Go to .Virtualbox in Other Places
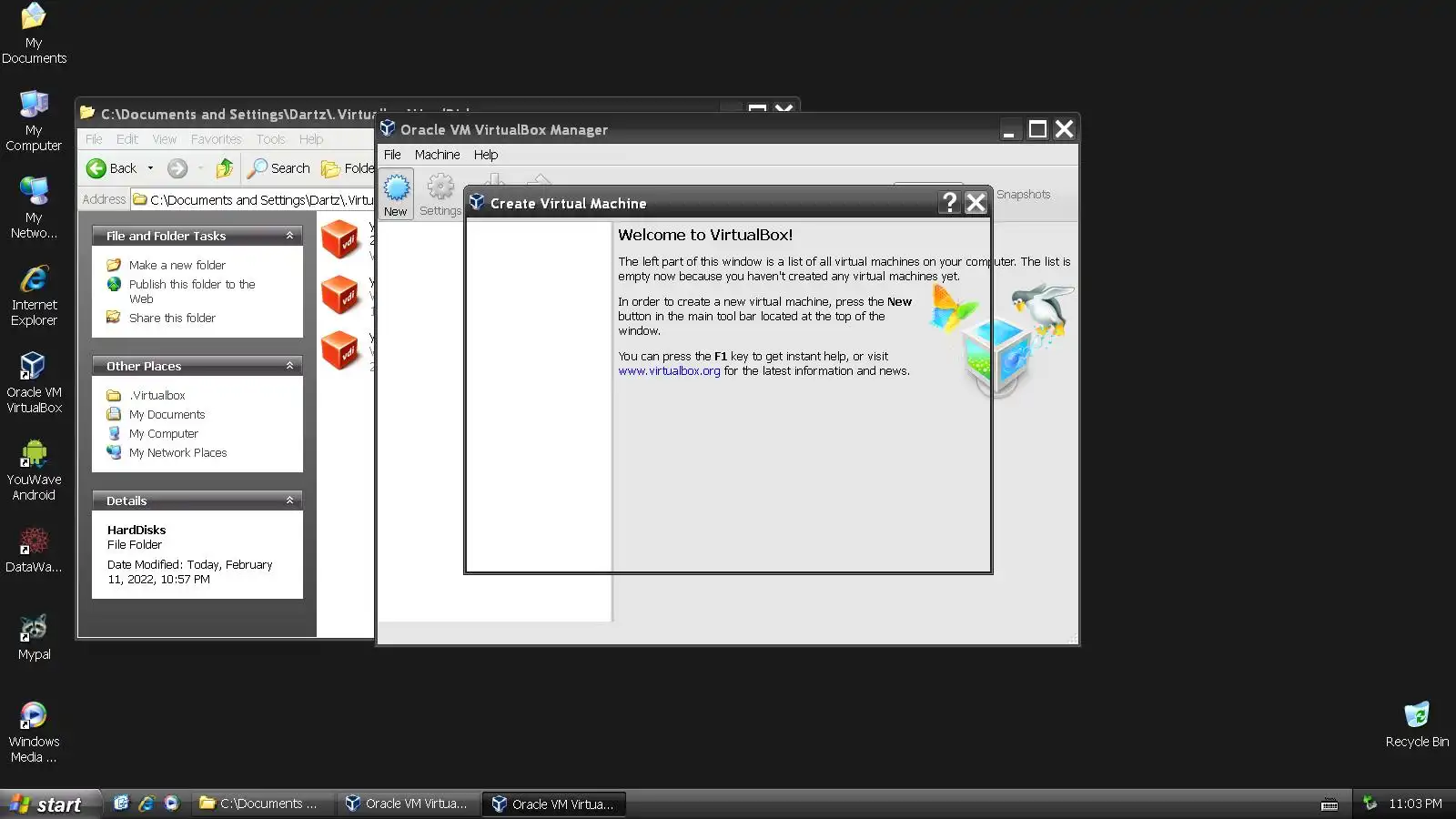This screenshot has height=819, width=1456. pos(157,395)
